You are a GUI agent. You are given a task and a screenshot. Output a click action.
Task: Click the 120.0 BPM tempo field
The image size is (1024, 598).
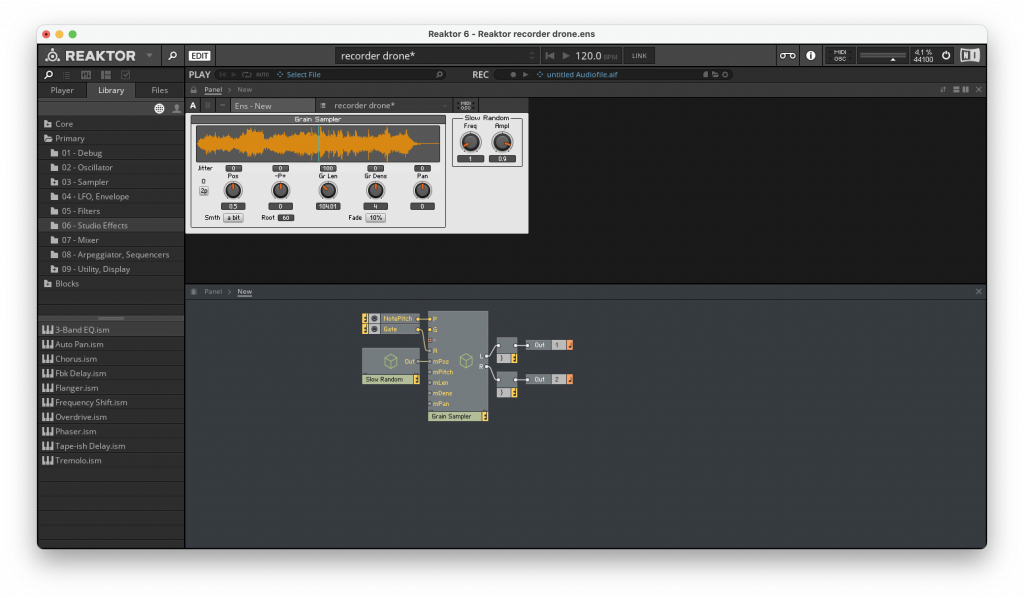(x=596, y=55)
